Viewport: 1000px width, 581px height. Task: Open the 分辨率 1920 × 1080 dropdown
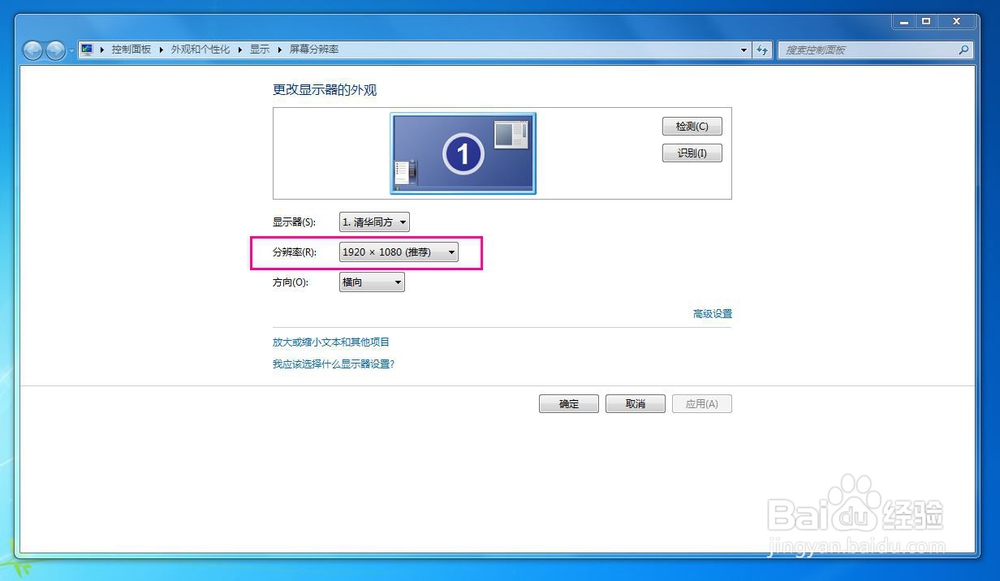click(x=399, y=252)
